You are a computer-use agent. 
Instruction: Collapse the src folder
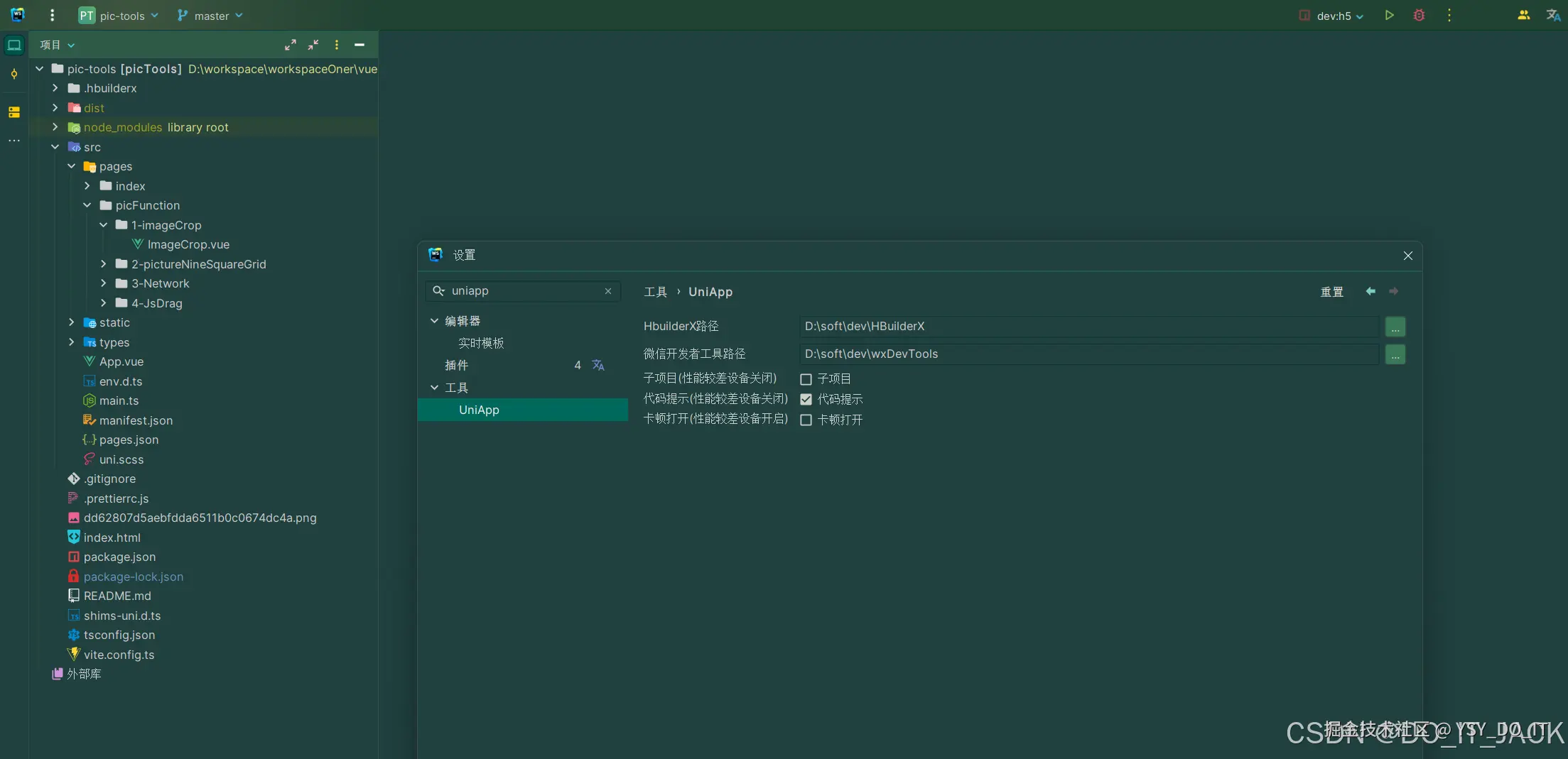[x=55, y=147]
